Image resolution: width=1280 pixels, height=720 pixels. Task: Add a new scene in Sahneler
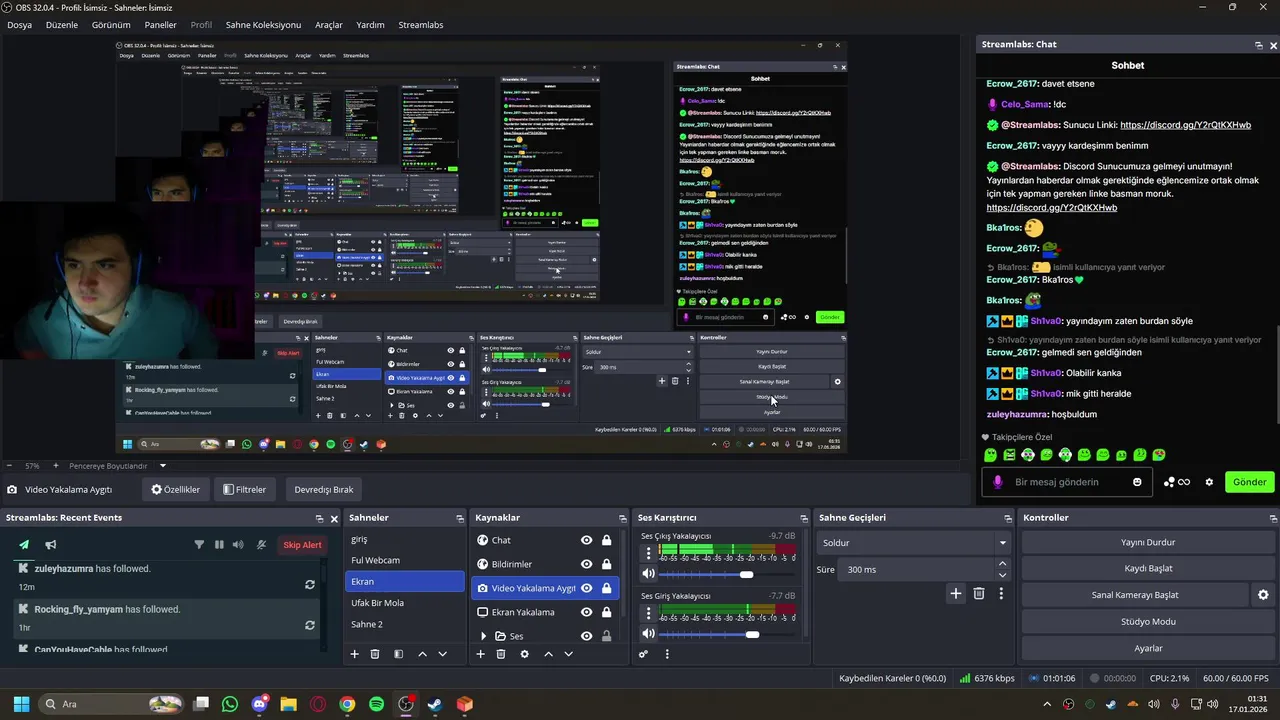[354, 654]
